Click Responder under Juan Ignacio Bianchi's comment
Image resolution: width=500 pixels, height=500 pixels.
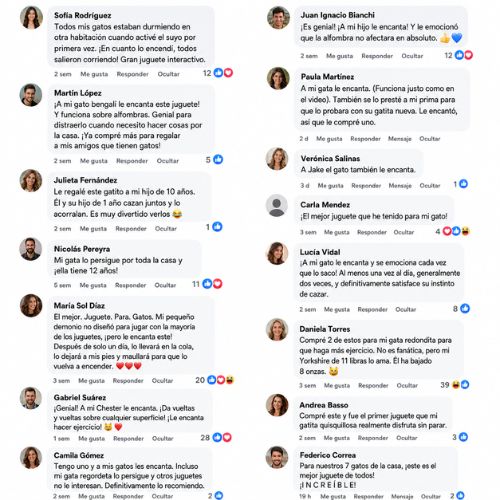(x=377, y=56)
